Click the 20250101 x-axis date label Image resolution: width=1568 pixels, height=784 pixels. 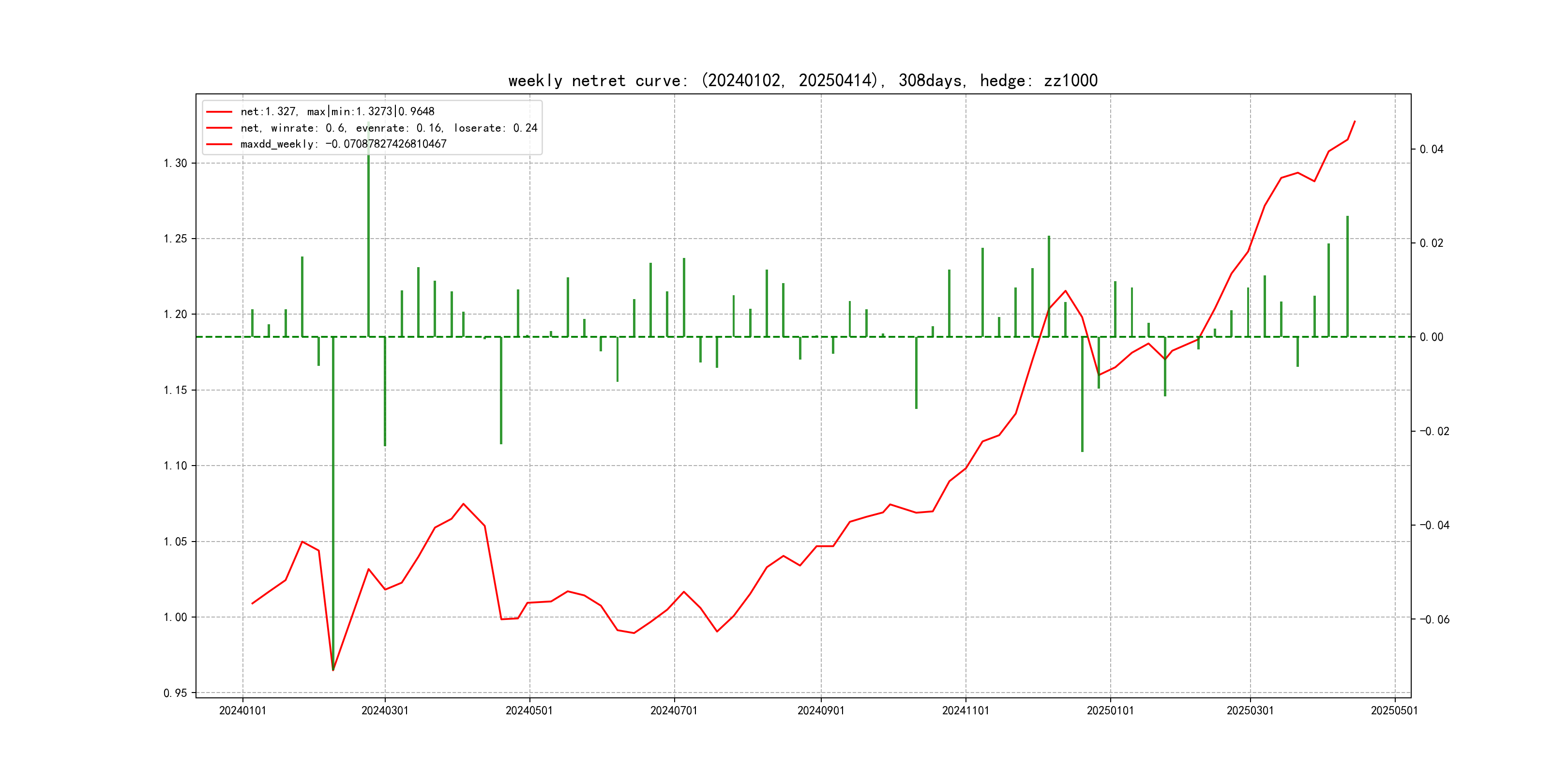[x=1110, y=711]
